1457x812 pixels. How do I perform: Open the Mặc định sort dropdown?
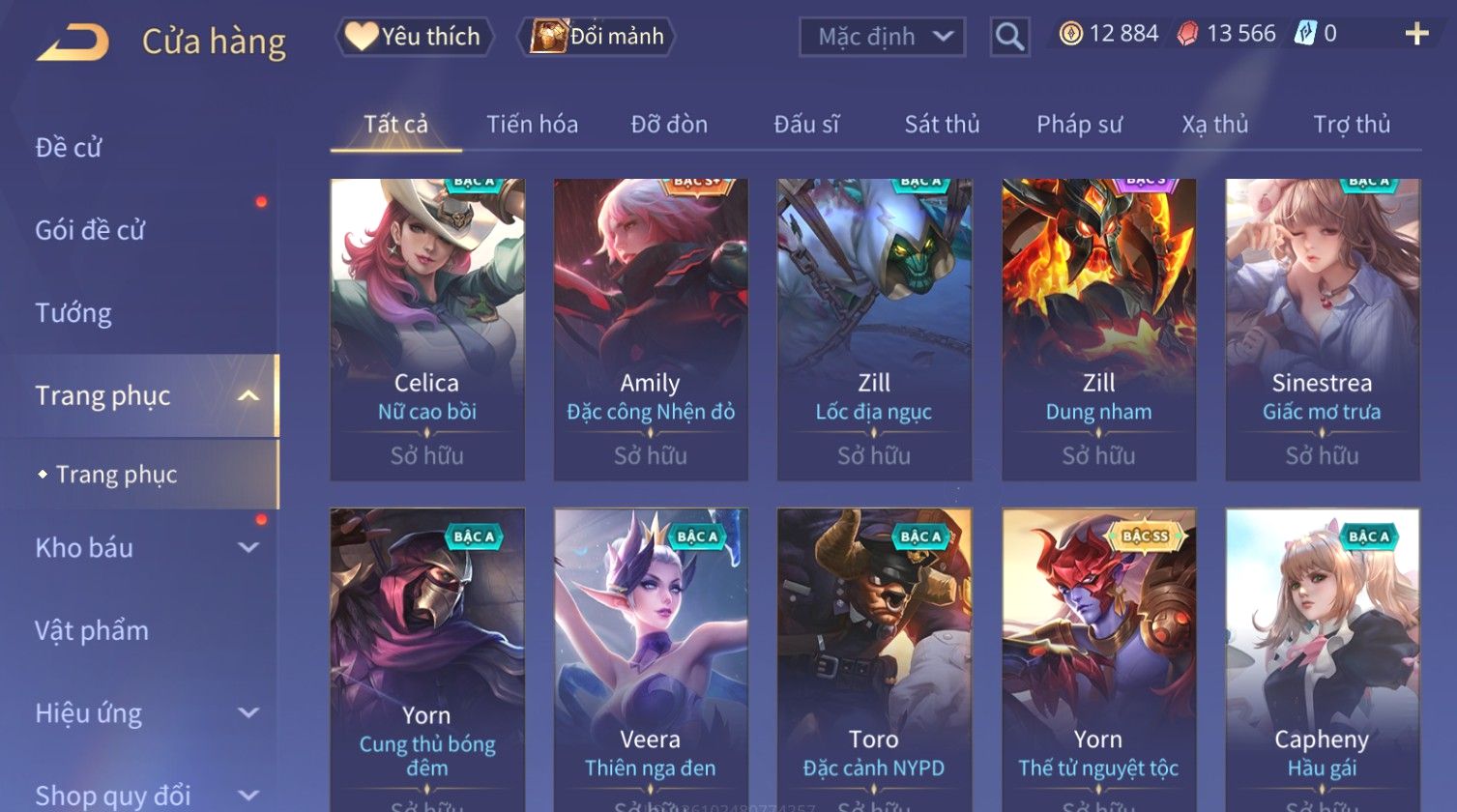pyautogui.click(x=882, y=38)
